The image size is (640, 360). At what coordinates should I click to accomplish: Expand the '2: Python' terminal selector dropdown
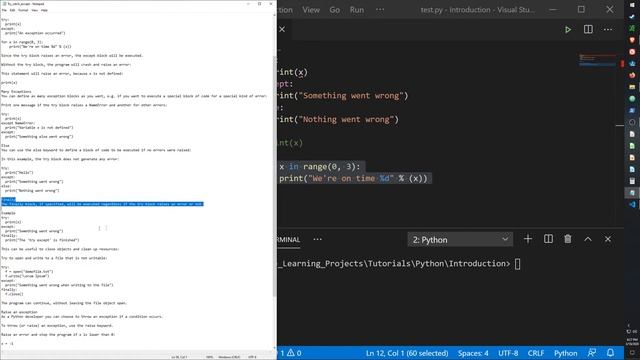click(460, 240)
